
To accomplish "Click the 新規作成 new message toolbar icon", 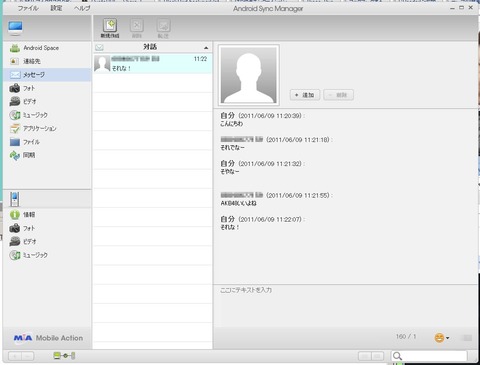I will click(x=110, y=28).
